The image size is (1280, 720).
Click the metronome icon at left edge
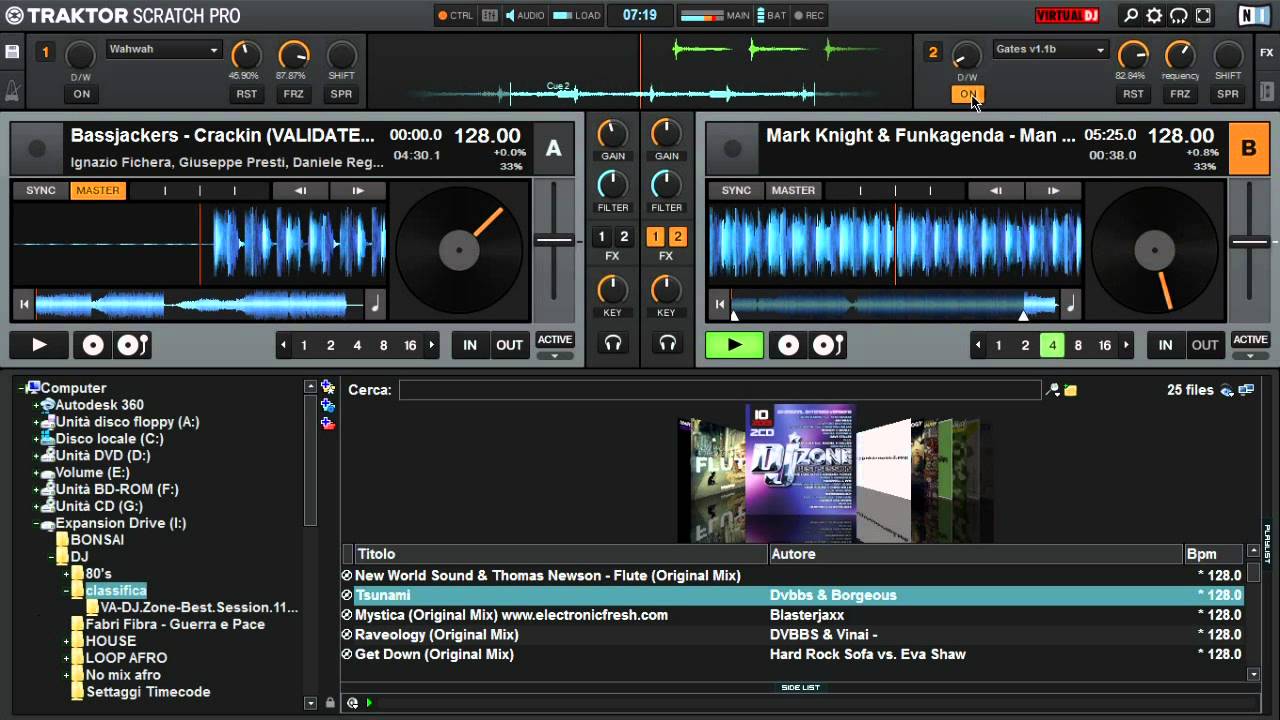point(12,91)
